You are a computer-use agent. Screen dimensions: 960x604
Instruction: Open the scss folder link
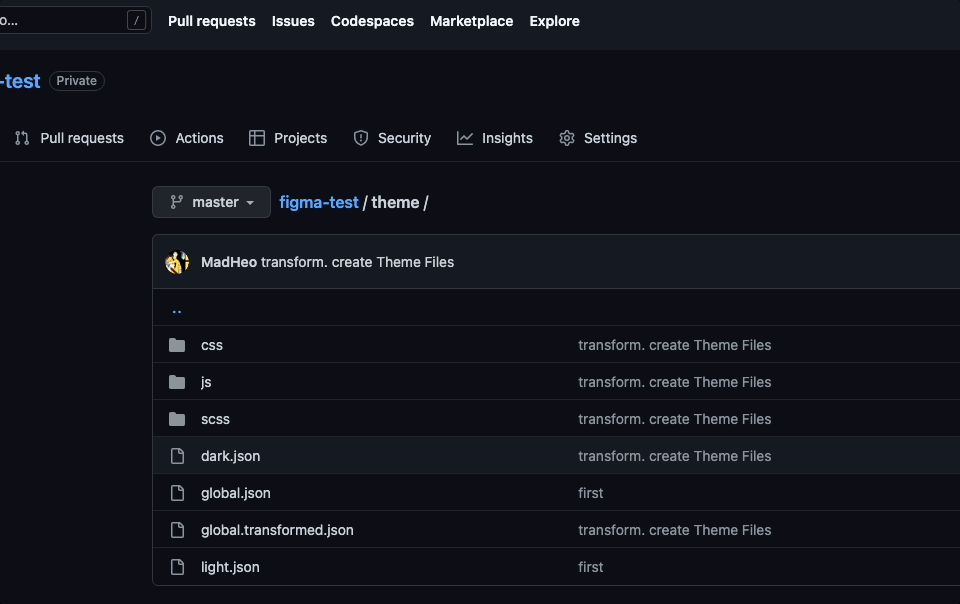pyautogui.click(x=216, y=419)
